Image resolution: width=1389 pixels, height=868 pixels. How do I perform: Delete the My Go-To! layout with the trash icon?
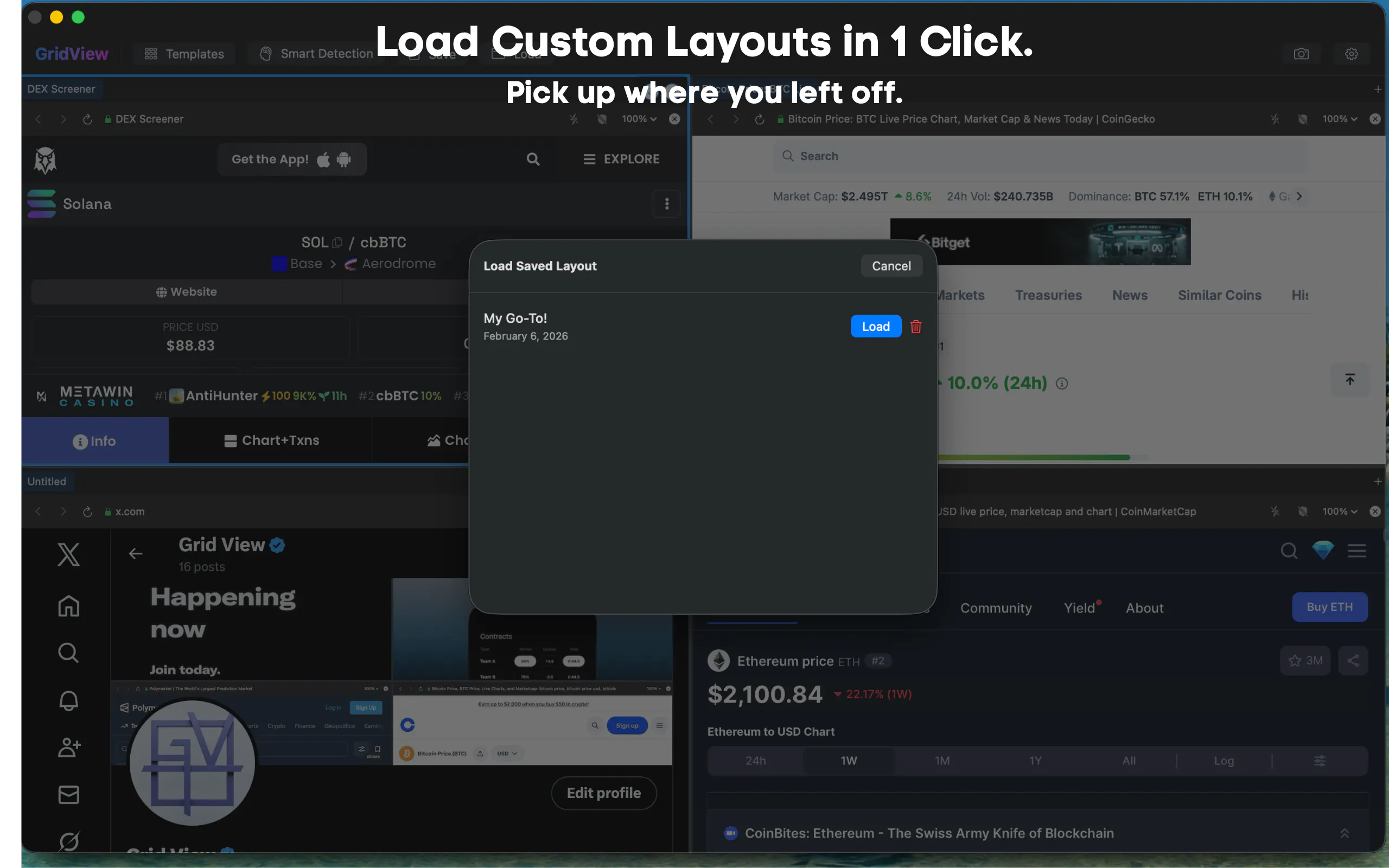915,326
